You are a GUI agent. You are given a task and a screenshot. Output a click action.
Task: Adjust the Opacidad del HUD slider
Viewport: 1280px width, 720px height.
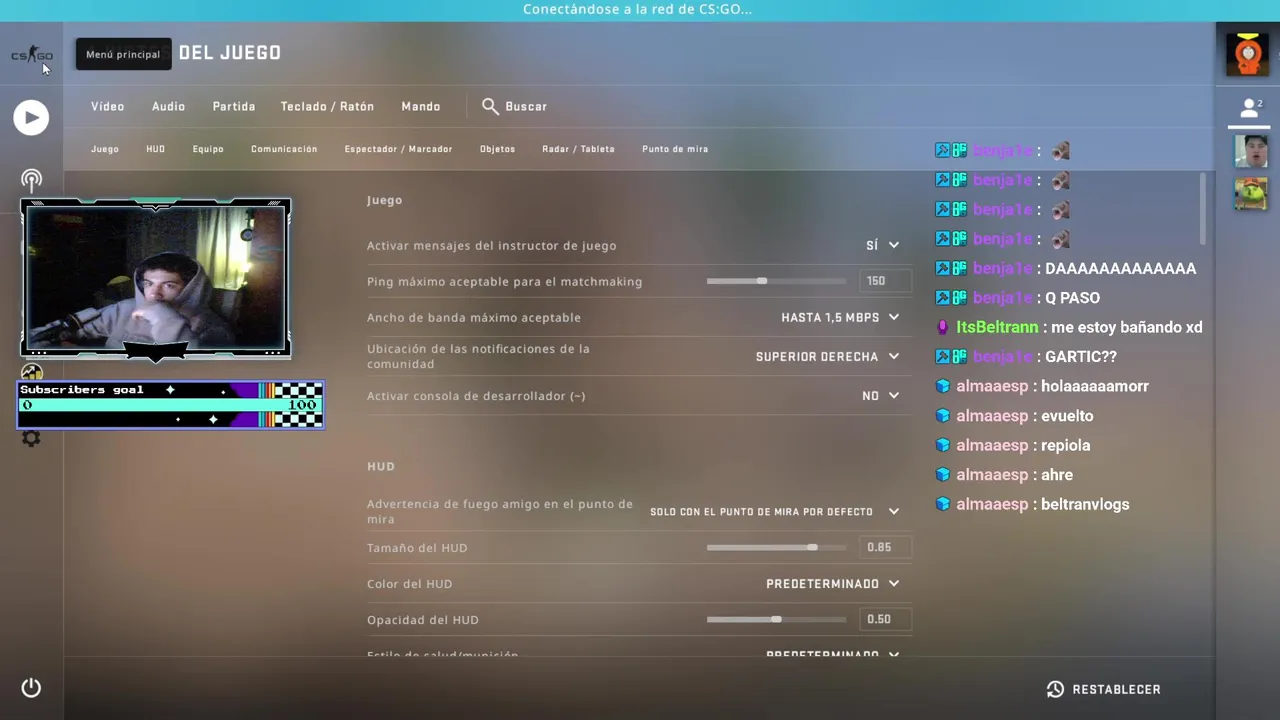click(776, 619)
